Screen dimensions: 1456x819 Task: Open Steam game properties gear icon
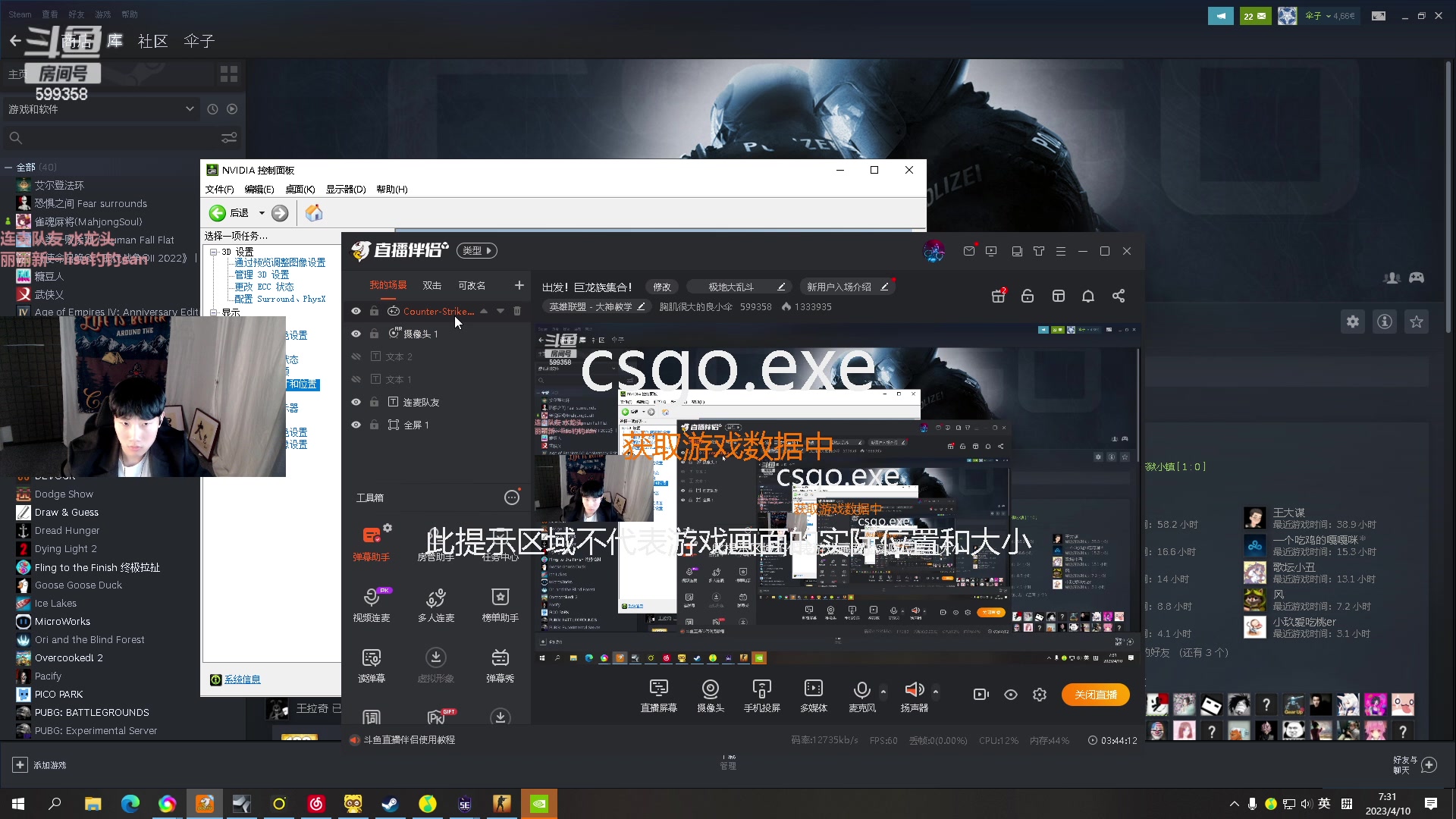click(1353, 322)
